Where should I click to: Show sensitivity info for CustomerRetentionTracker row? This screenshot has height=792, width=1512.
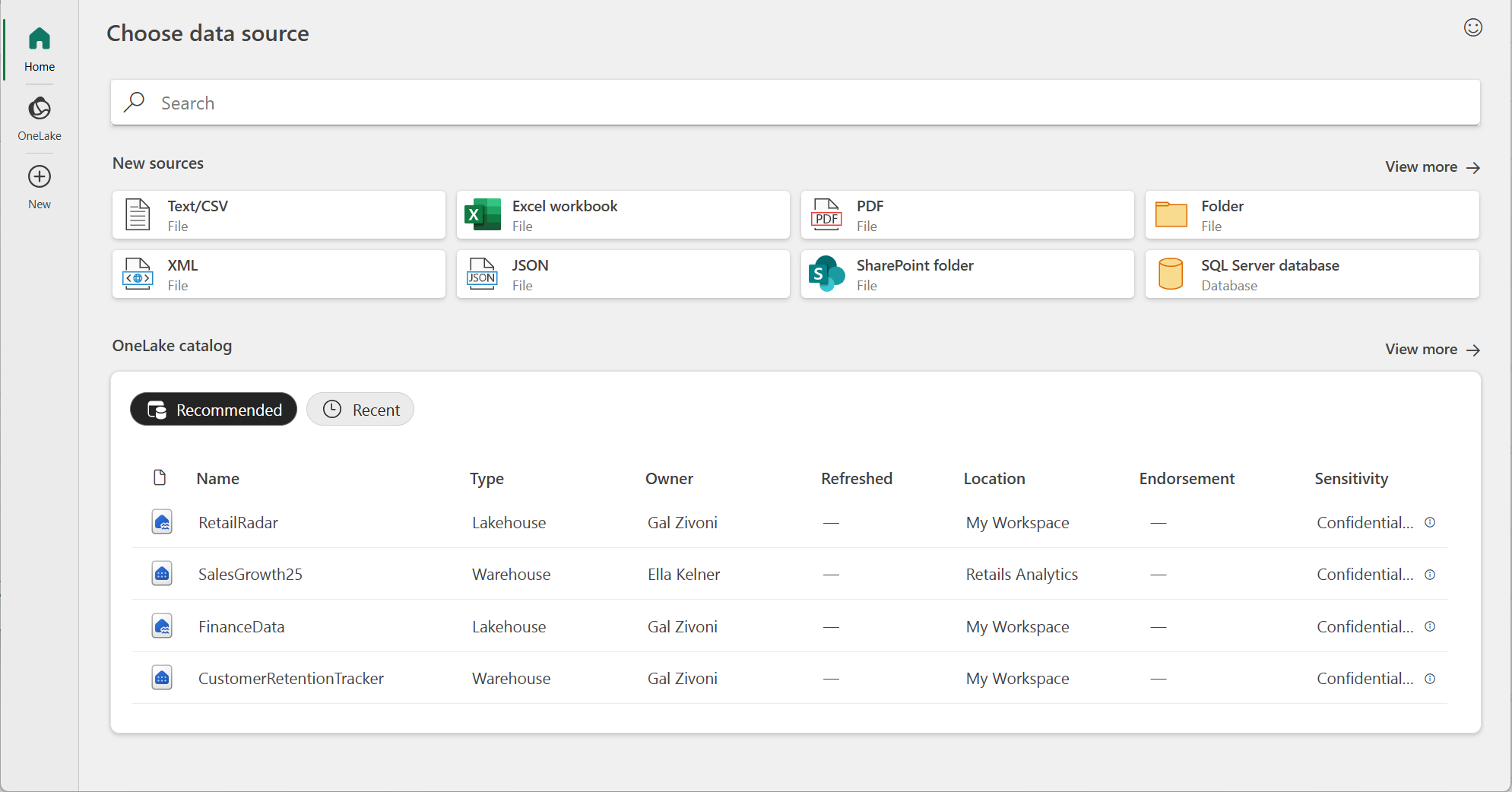[x=1430, y=679]
